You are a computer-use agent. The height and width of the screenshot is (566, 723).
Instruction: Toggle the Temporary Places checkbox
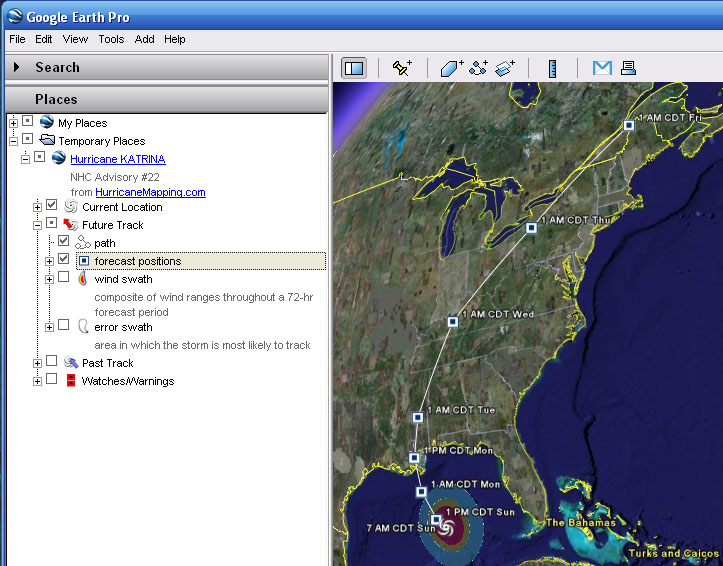(x=28, y=139)
